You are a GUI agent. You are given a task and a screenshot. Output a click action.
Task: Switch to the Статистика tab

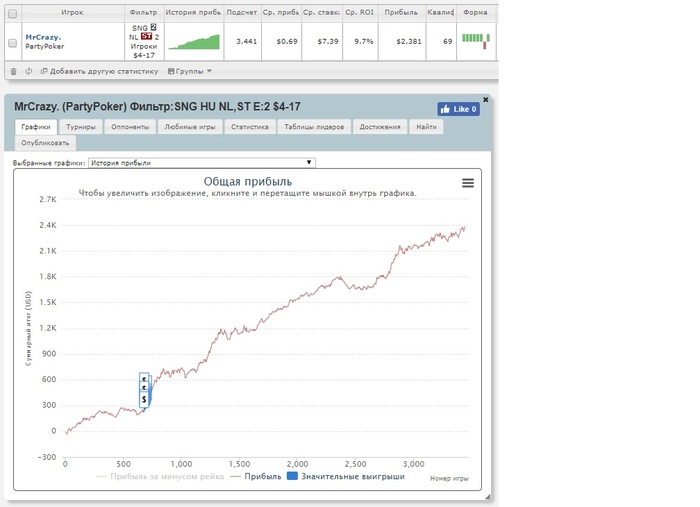250,127
